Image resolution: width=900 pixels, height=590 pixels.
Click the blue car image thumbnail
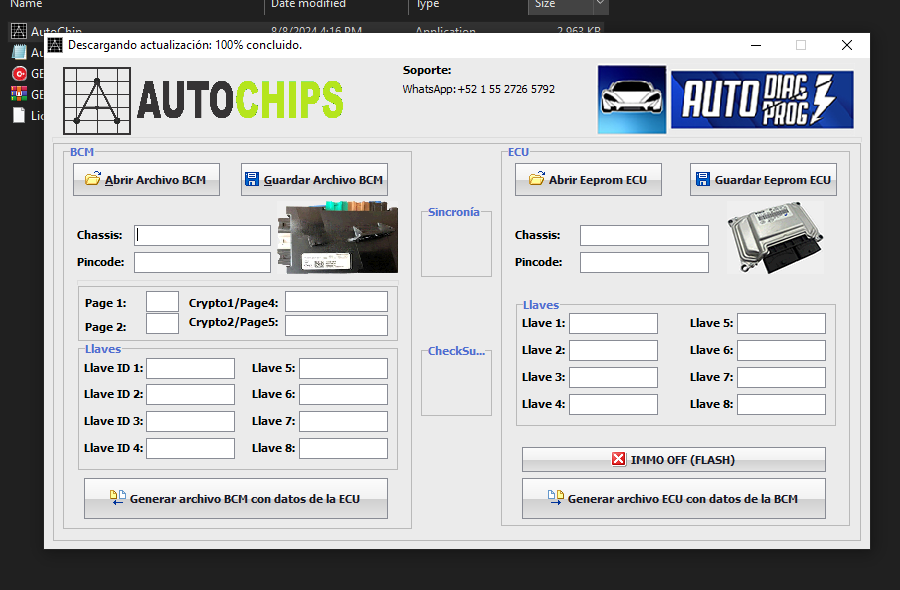[631, 99]
